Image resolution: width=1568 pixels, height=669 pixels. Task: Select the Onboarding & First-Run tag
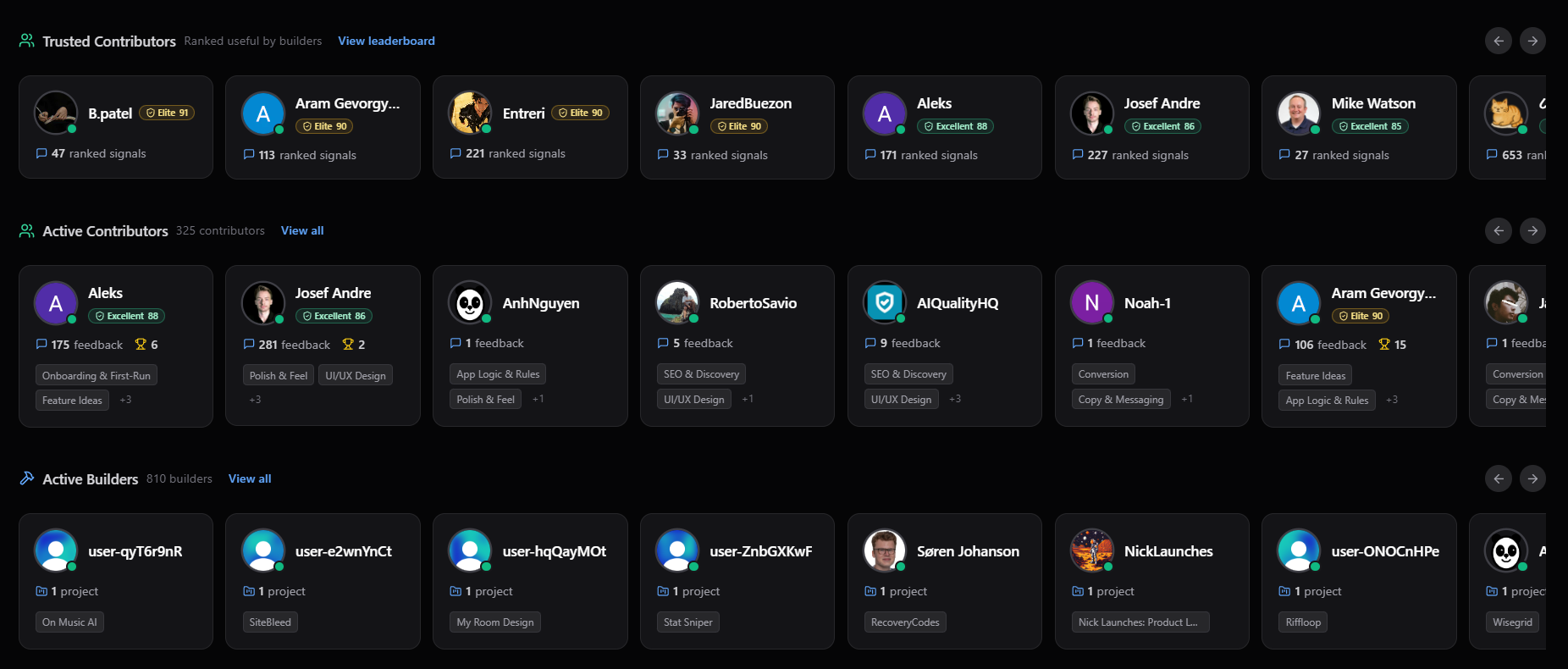(97, 375)
